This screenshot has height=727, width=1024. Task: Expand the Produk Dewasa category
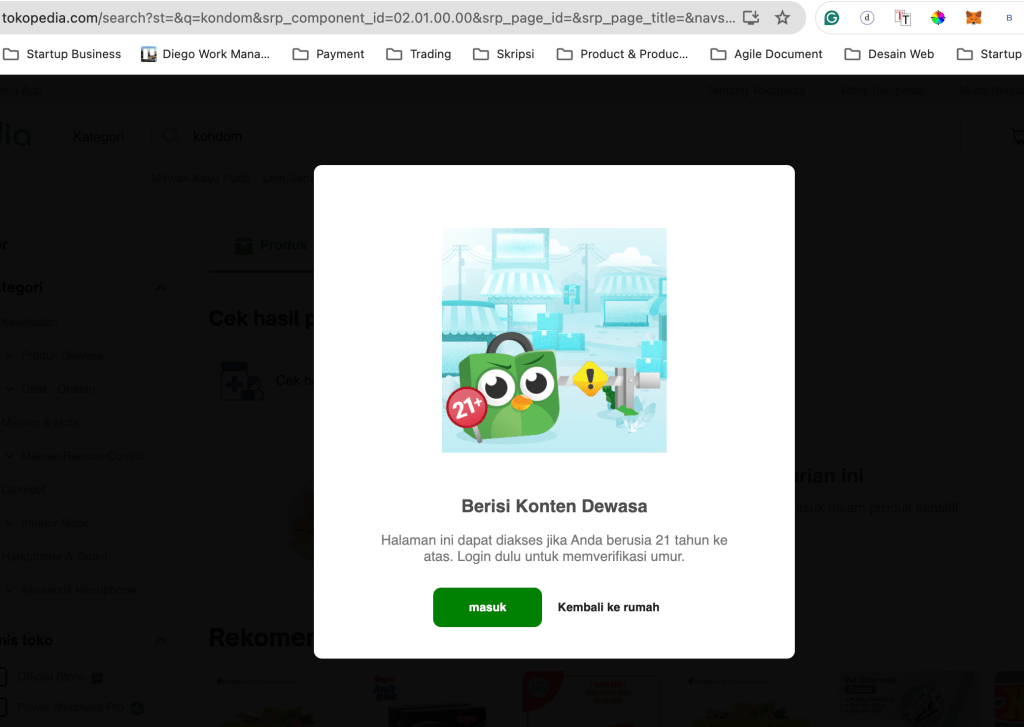pos(8,356)
